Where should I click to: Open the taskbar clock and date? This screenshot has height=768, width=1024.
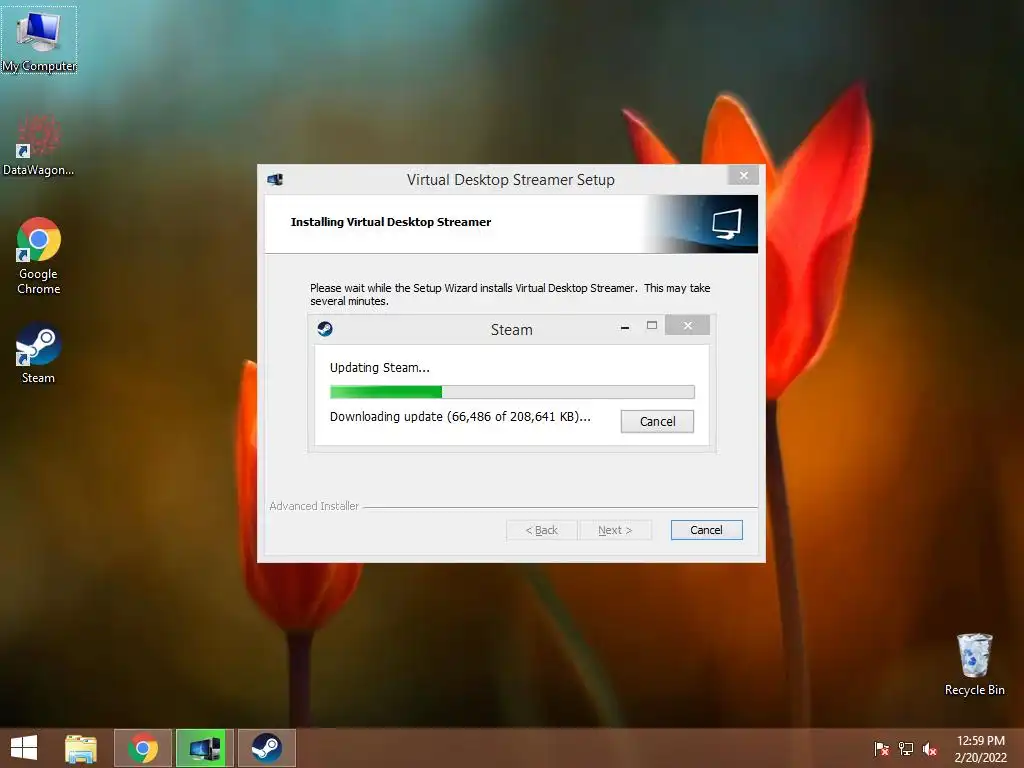980,749
